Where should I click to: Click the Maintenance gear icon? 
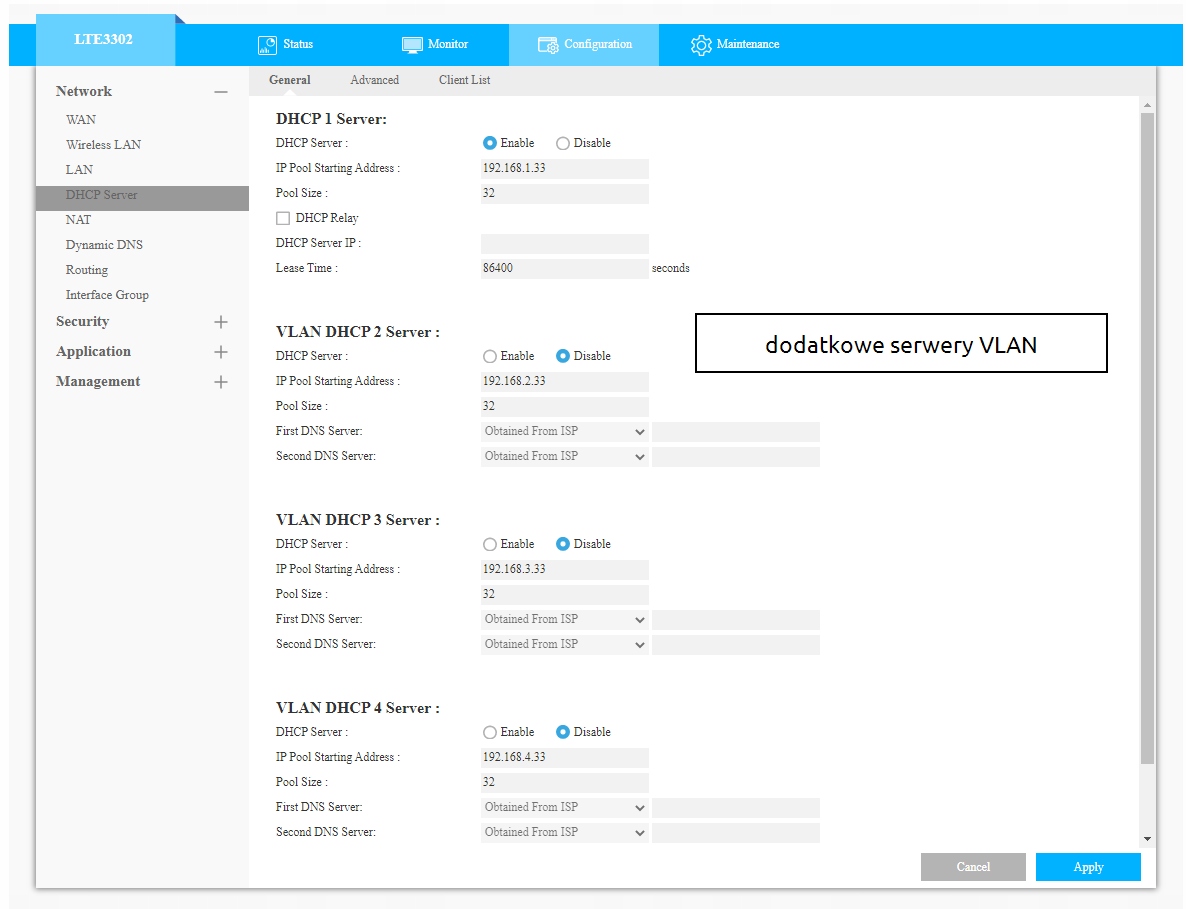point(701,45)
